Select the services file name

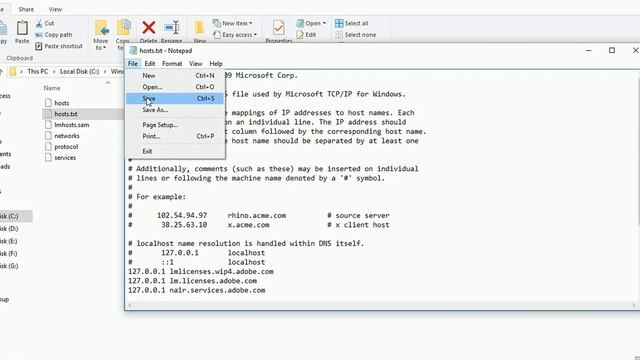(65, 158)
